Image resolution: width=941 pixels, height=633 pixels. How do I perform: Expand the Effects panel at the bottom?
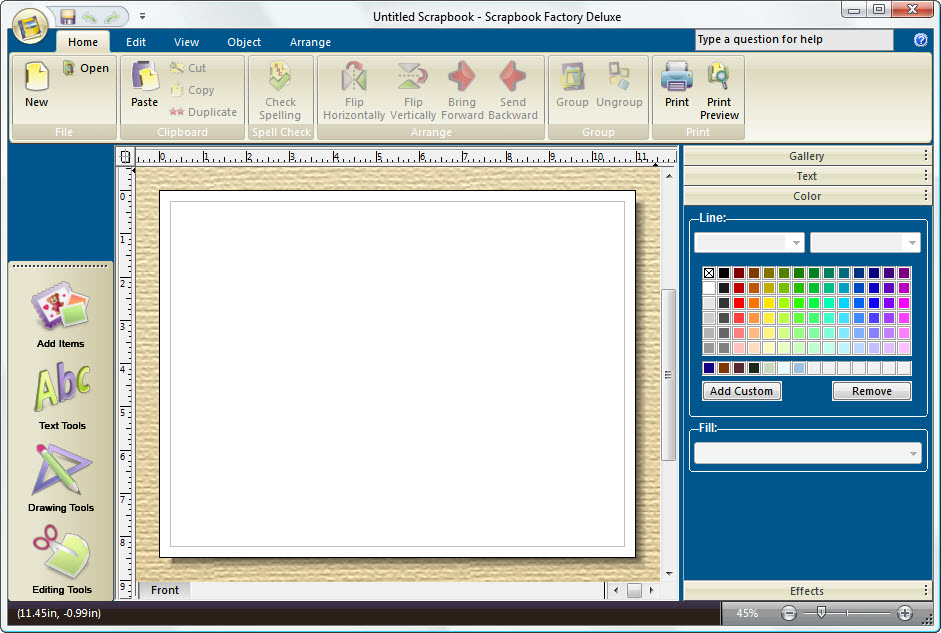[807, 590]
